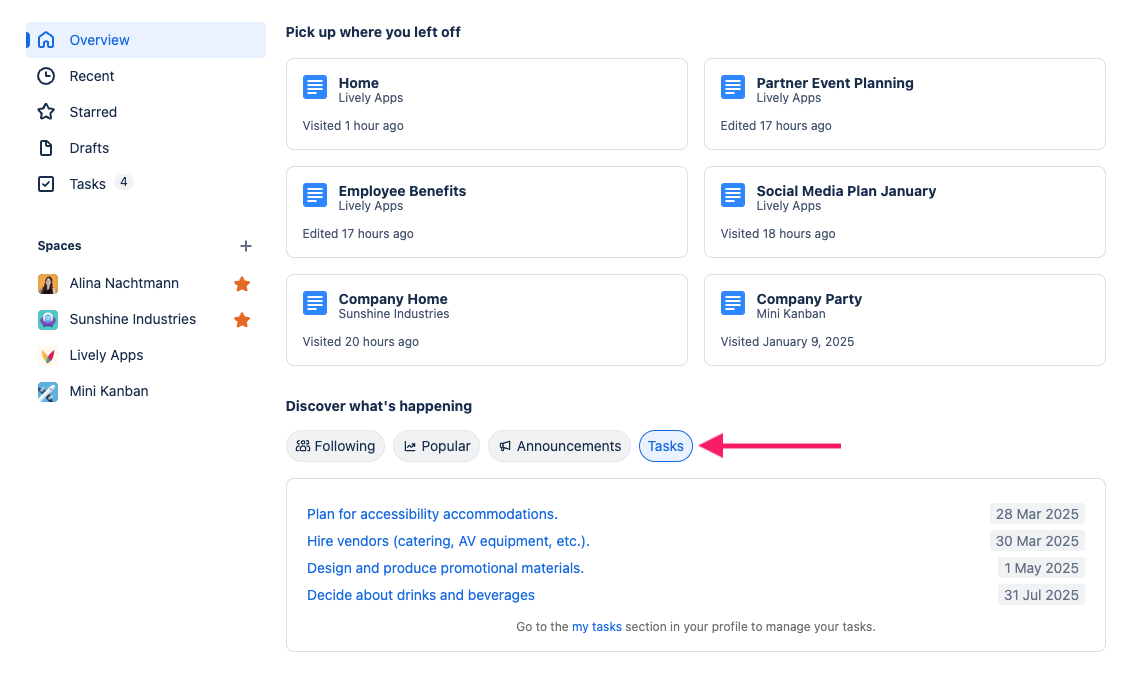
Task: Open Tasks using the checkbox icon
Action: pos(47,183)
